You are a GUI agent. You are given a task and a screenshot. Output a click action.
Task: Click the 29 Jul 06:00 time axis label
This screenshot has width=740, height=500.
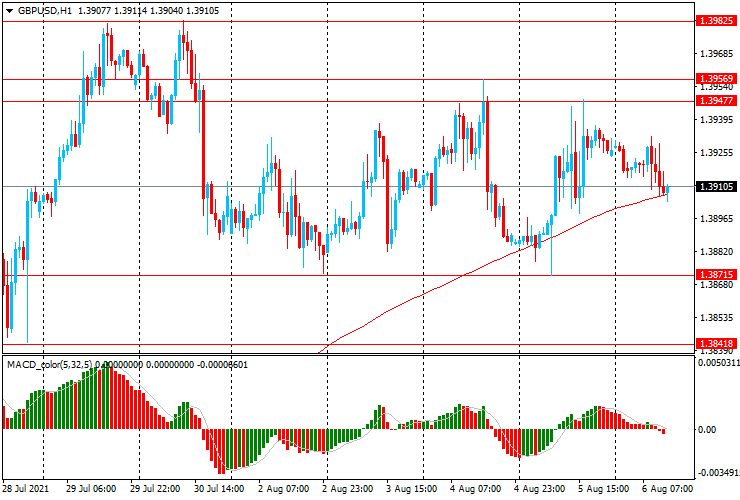pos(91,489)
